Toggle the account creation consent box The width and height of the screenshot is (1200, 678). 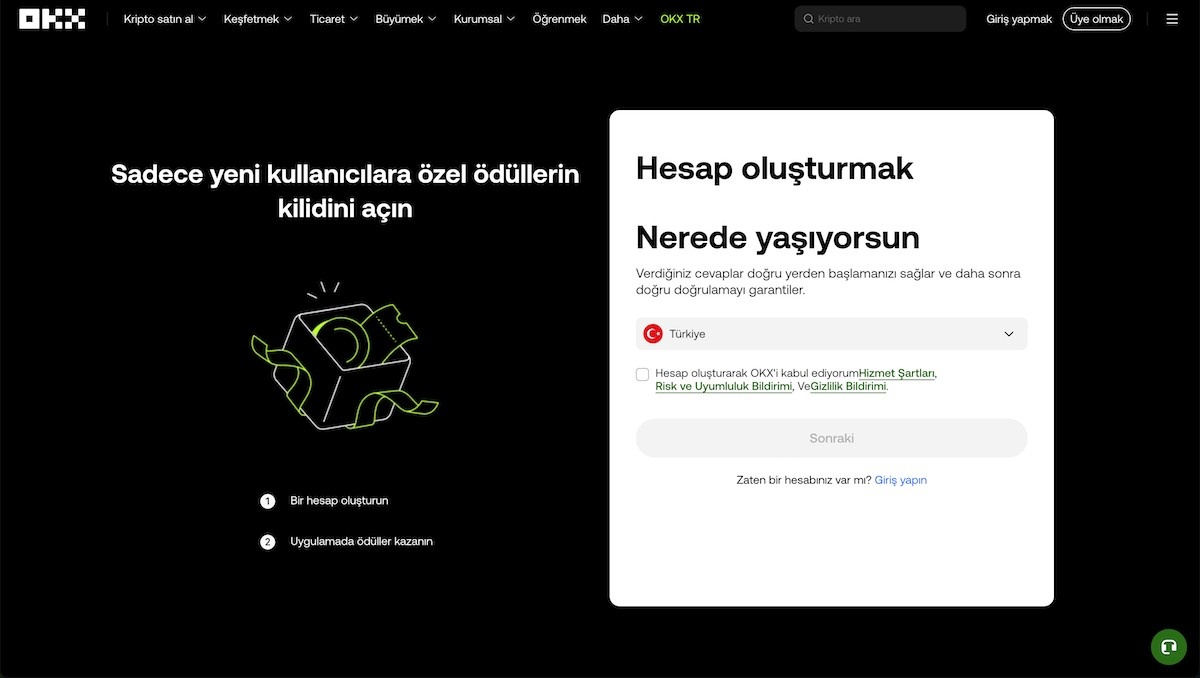[x=643, y=374]
